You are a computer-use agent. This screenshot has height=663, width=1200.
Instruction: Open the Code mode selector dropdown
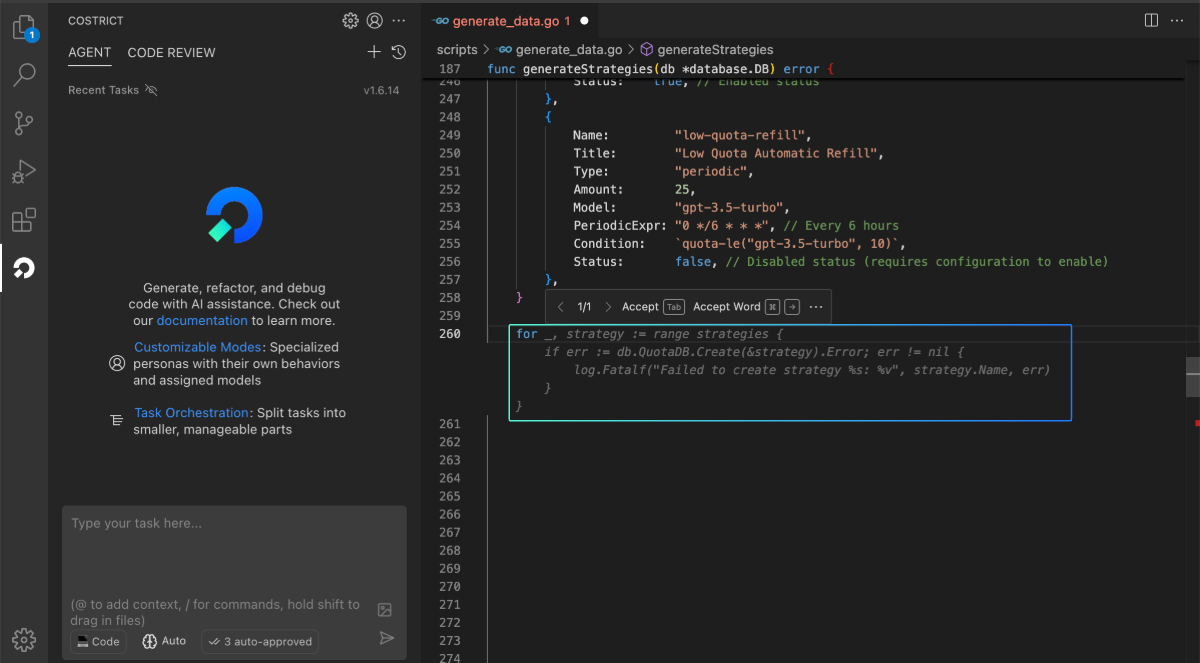tap(98, 641)
